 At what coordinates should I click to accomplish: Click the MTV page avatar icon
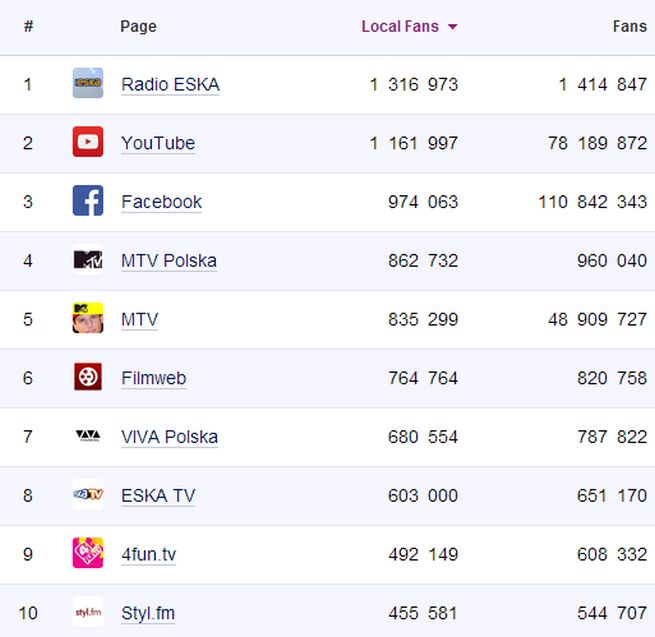pos(88,319)
